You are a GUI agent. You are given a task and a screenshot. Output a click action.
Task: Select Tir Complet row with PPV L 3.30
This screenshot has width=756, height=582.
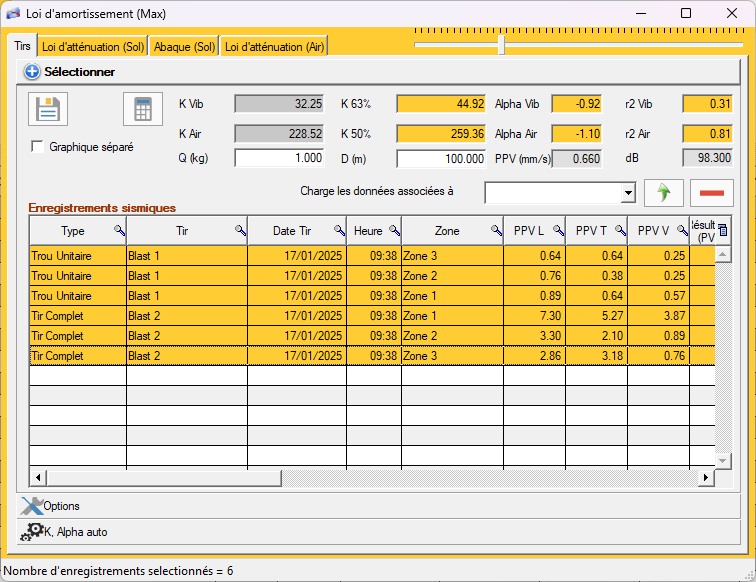click(x=372, y=336)
